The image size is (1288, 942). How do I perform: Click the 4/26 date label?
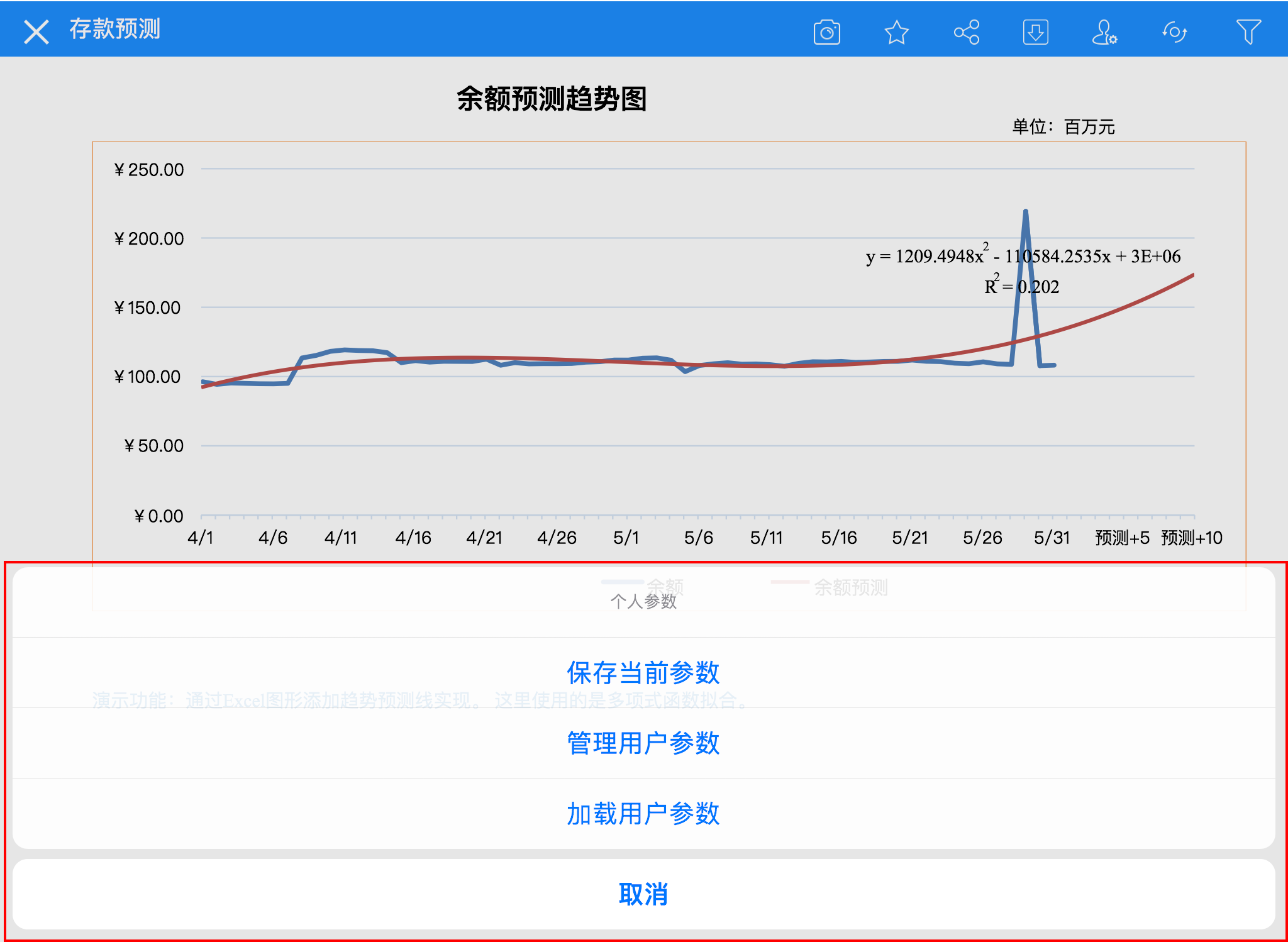point(557,538)
